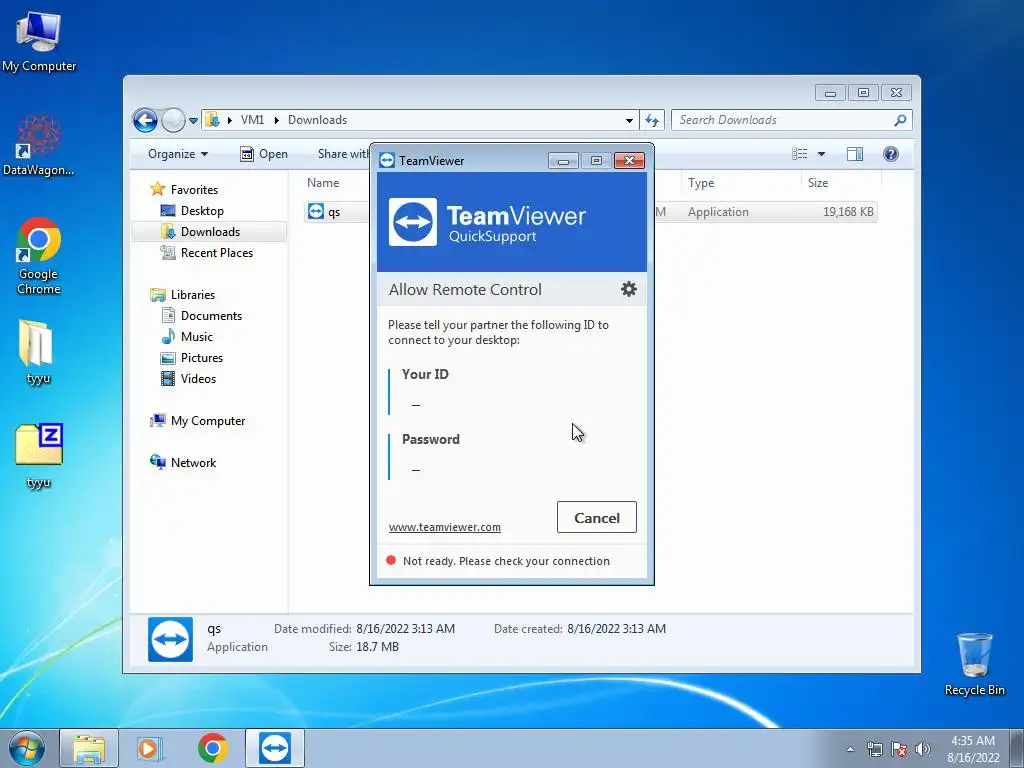Click Explorer forward navigation button

[173, 120]
